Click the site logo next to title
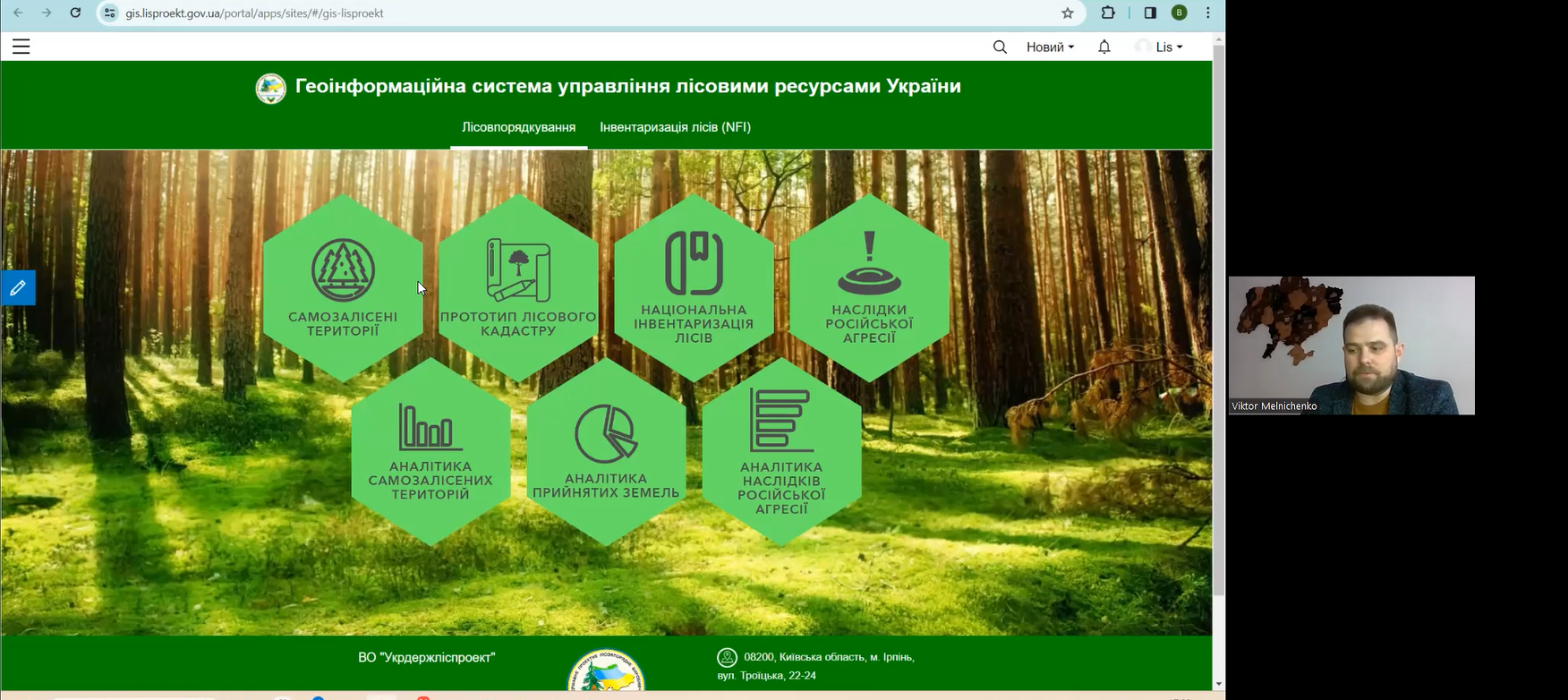This screenshot has width=1568, height=700. [270, 88]
